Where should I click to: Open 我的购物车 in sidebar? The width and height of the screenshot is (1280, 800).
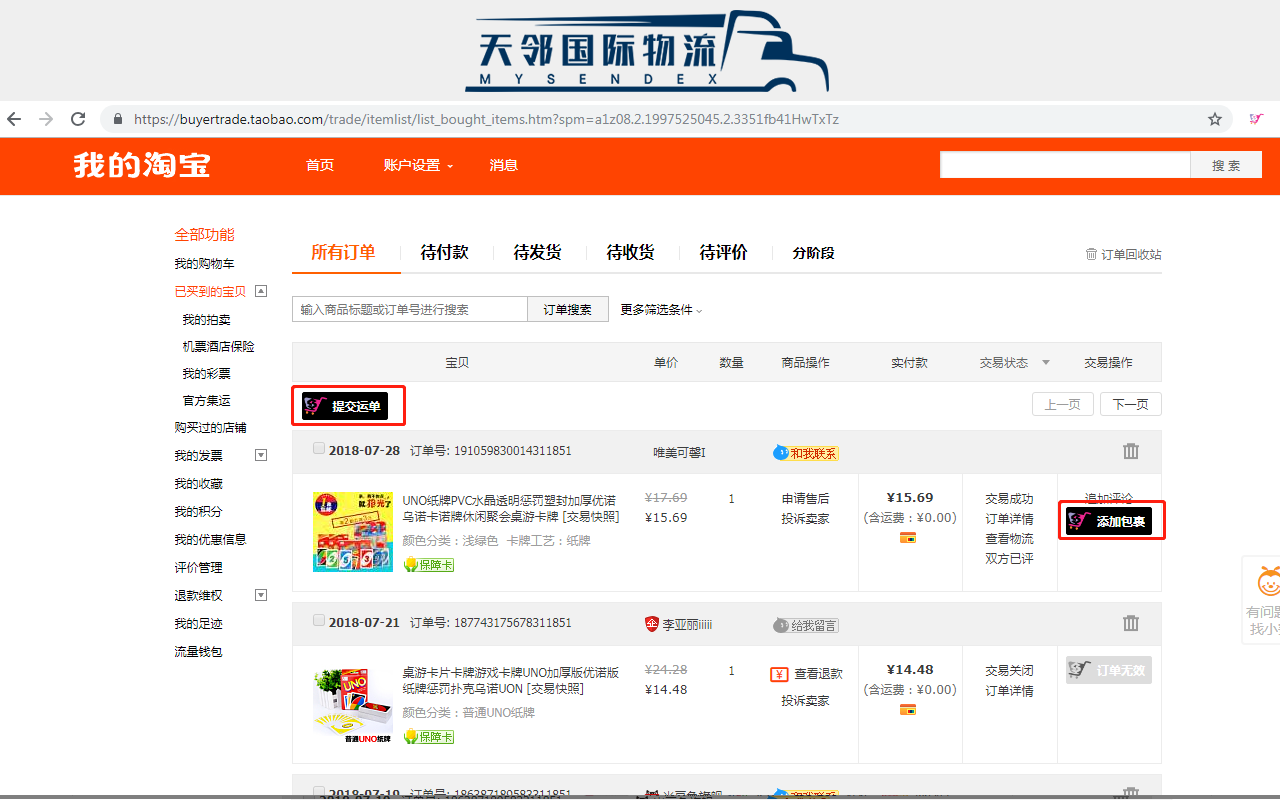point(204,264)
